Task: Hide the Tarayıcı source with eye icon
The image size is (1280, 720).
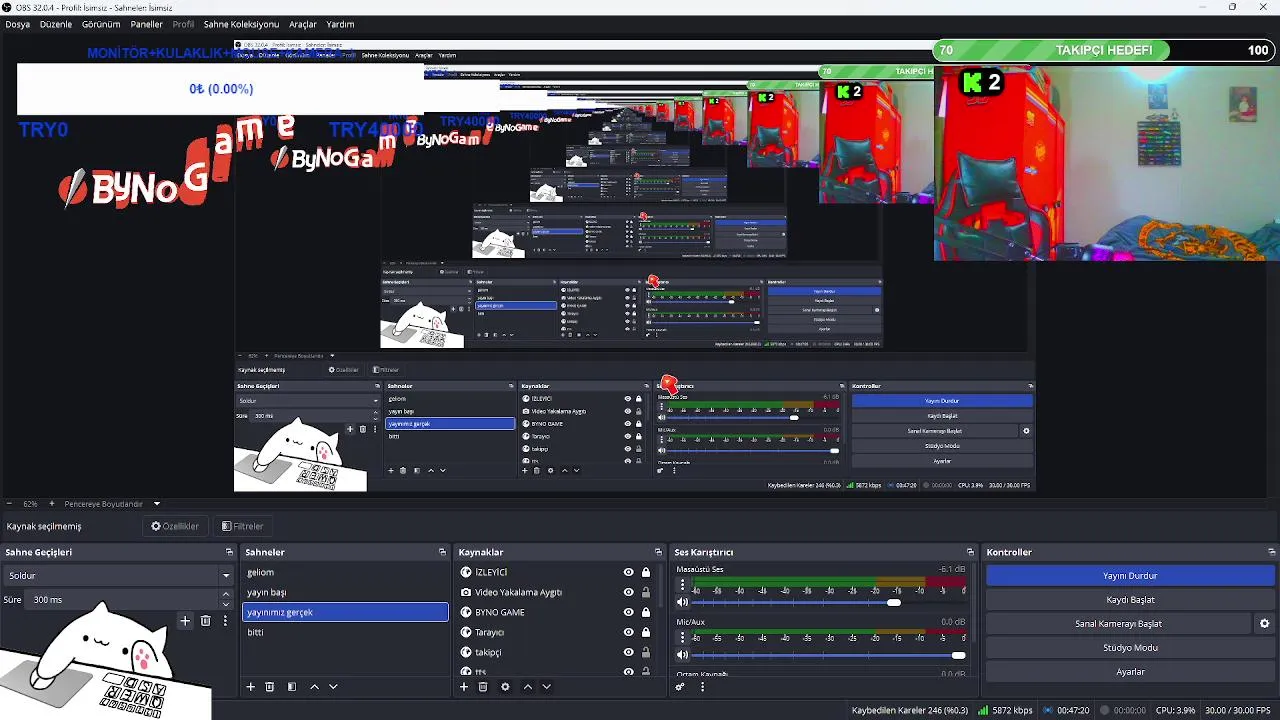Action: point(628,632)
